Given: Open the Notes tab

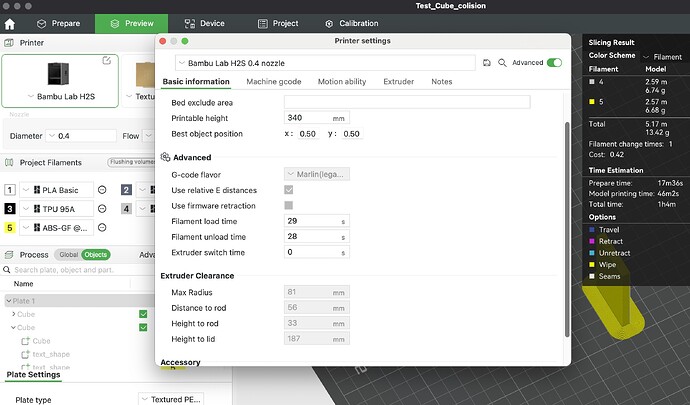Looking at the screenshot, I should pyautogui.click(x=442, y=81).
